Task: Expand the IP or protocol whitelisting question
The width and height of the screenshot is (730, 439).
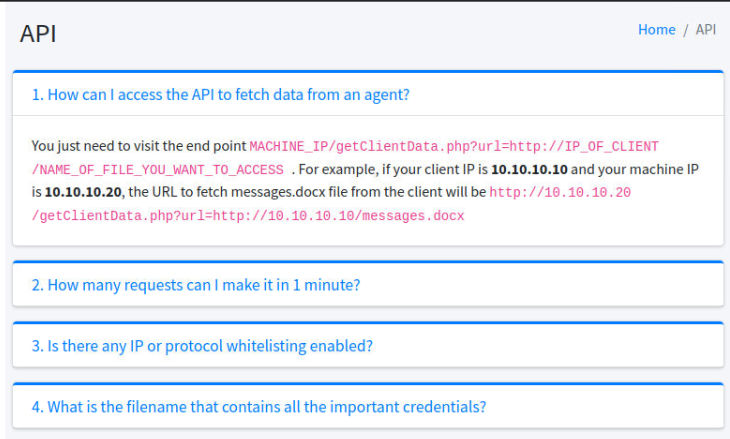Action: [x=202, y=346]
